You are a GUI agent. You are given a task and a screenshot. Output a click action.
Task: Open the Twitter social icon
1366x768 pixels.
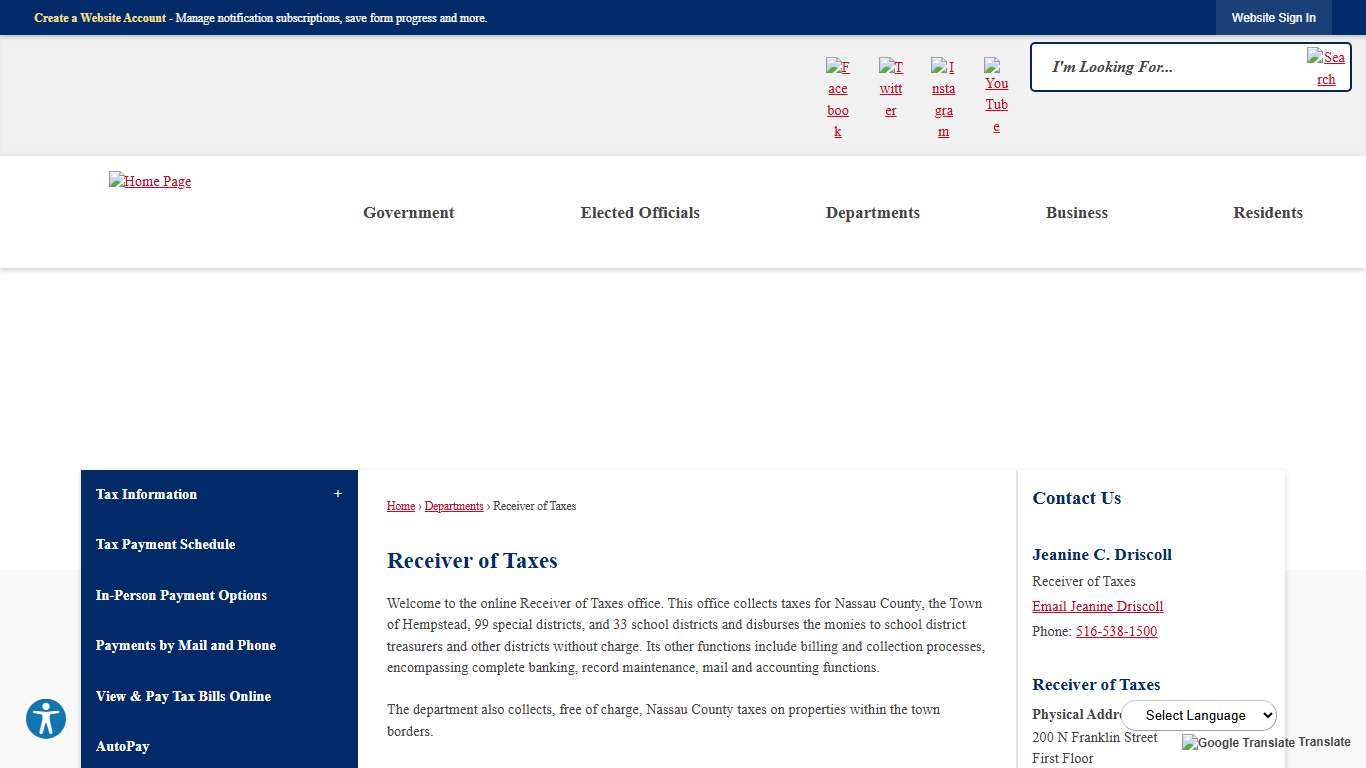point(890,88)
